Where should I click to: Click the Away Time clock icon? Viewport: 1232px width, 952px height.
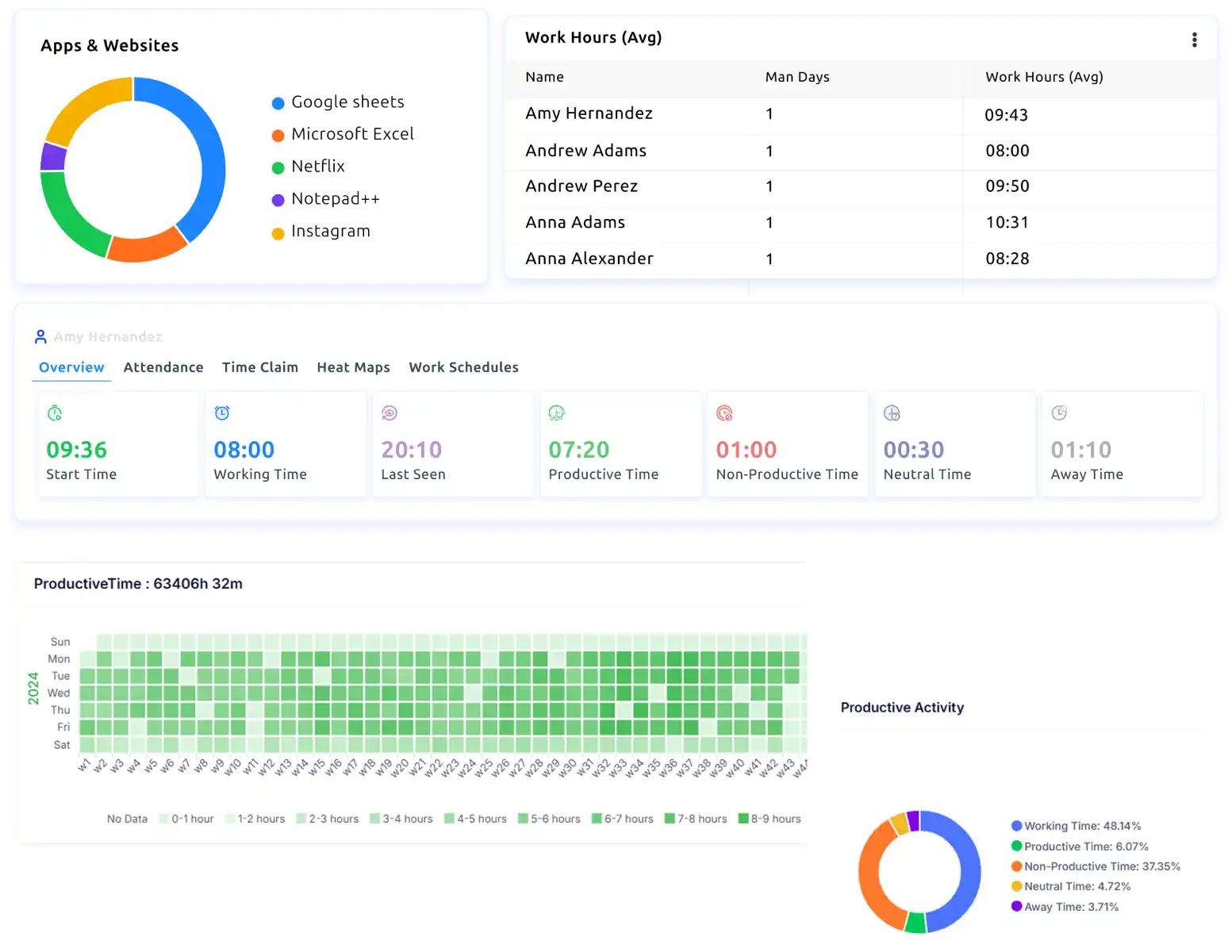1059,413
